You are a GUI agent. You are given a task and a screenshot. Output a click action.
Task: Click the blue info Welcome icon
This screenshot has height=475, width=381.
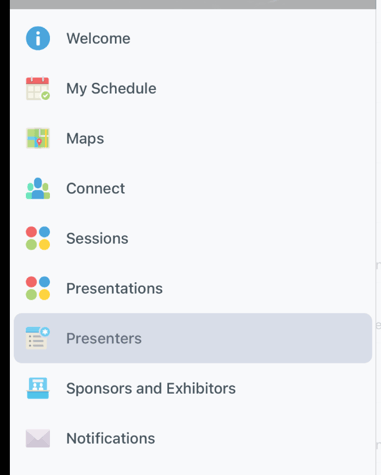click(38, 38)
